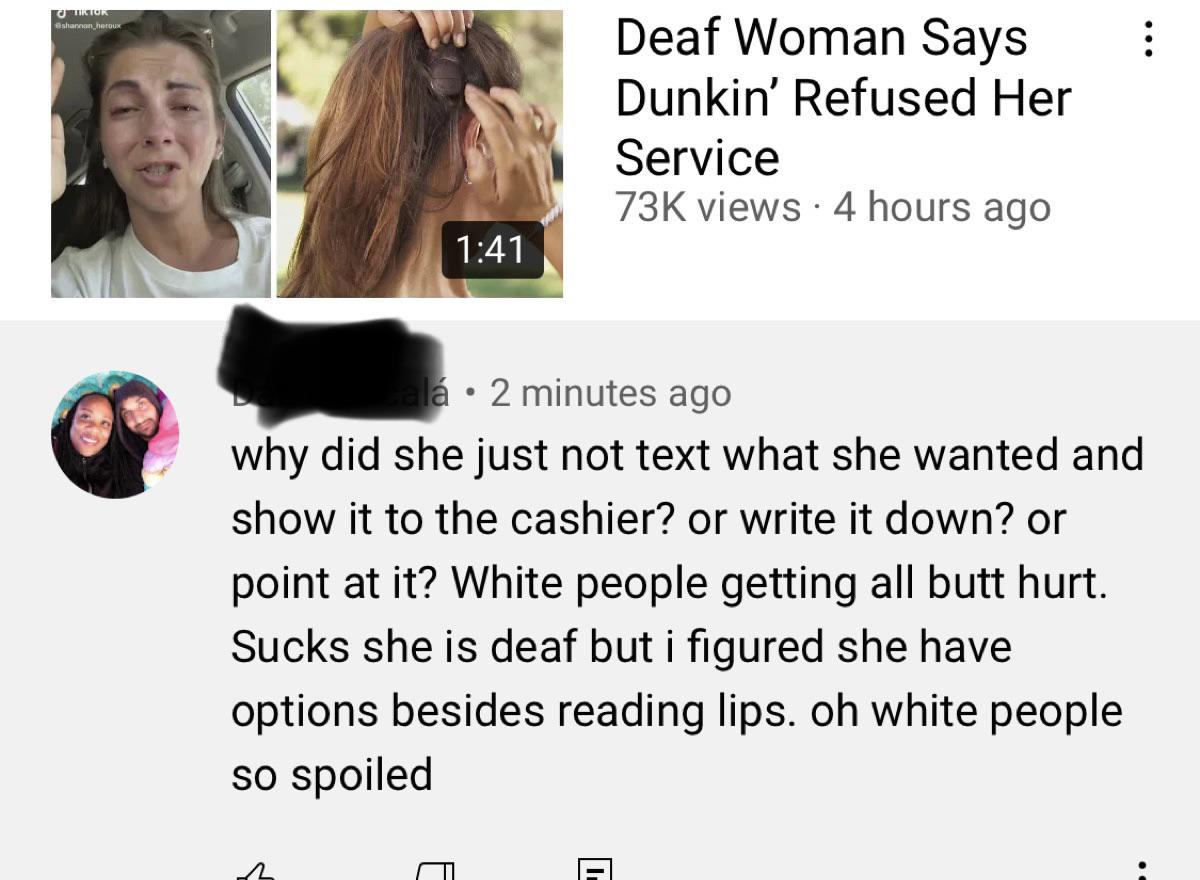Open the video titled Deaf Woman Says Dunkin' Refused Her Service
Image resolution: width=1200 pixels, height=880 pixels.
click(843, 98)
